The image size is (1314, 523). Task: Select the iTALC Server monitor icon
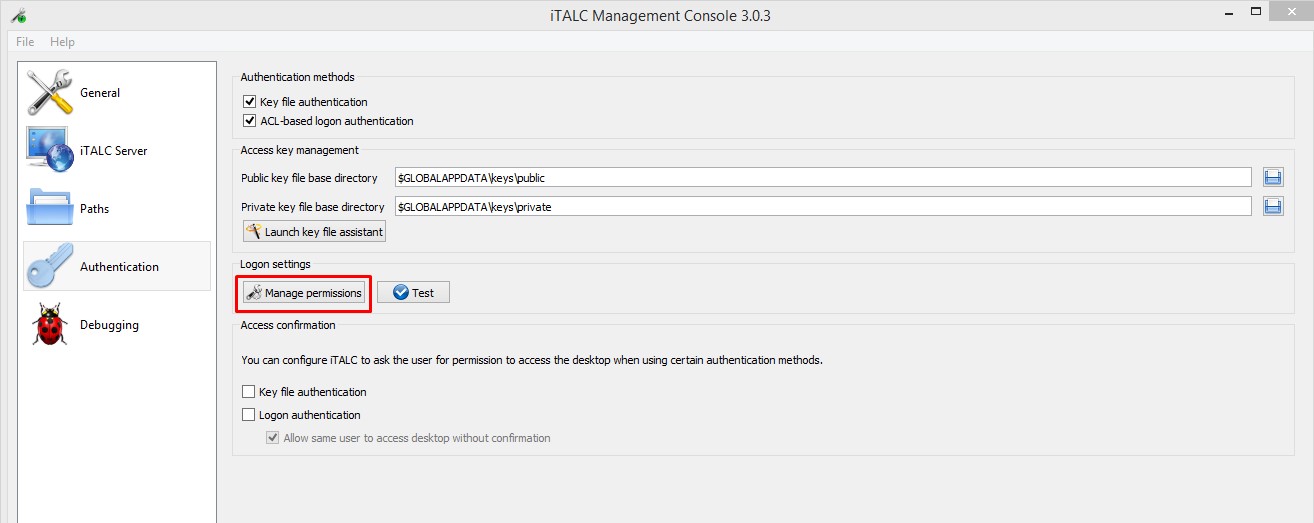click(50, 150)
